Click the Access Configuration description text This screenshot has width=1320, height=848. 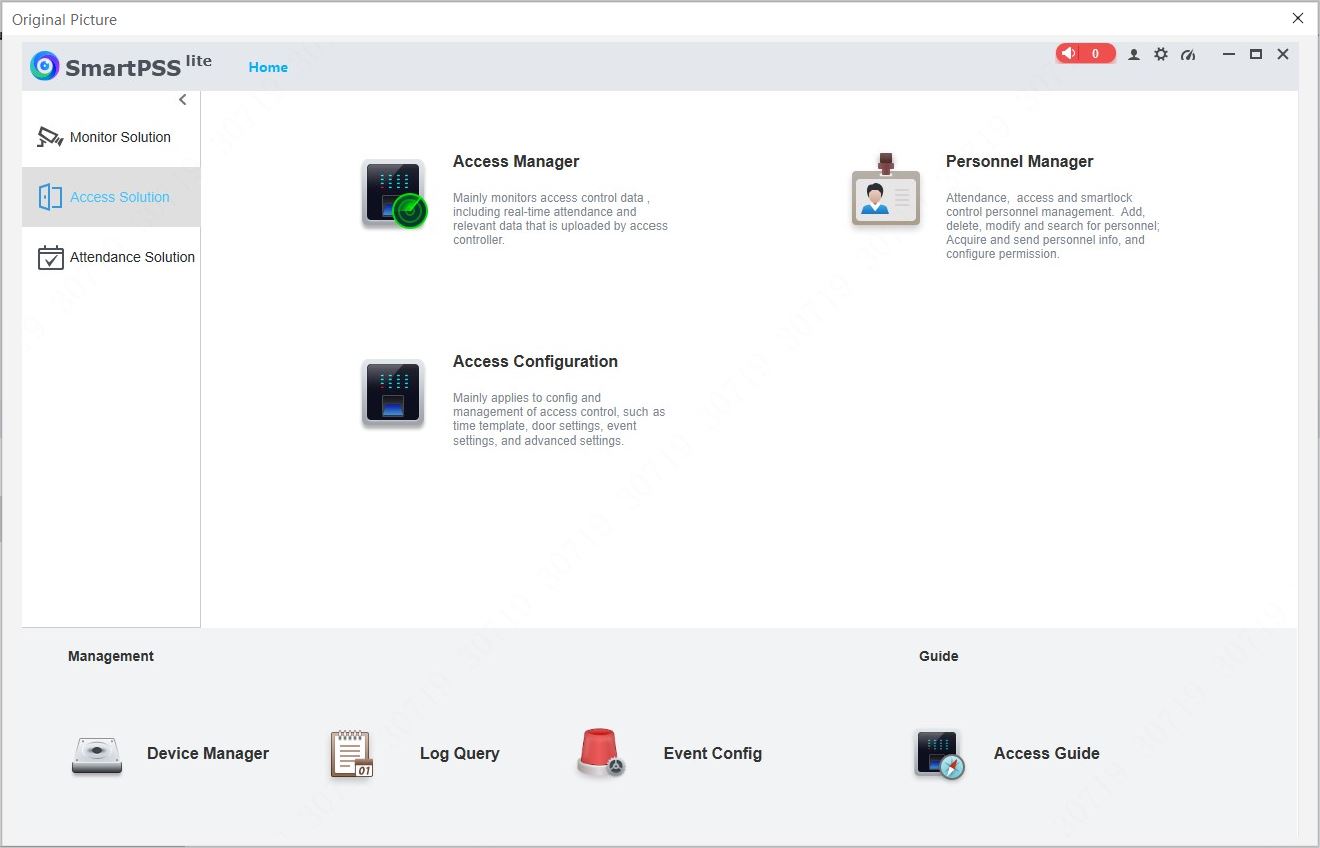(559, 419)
